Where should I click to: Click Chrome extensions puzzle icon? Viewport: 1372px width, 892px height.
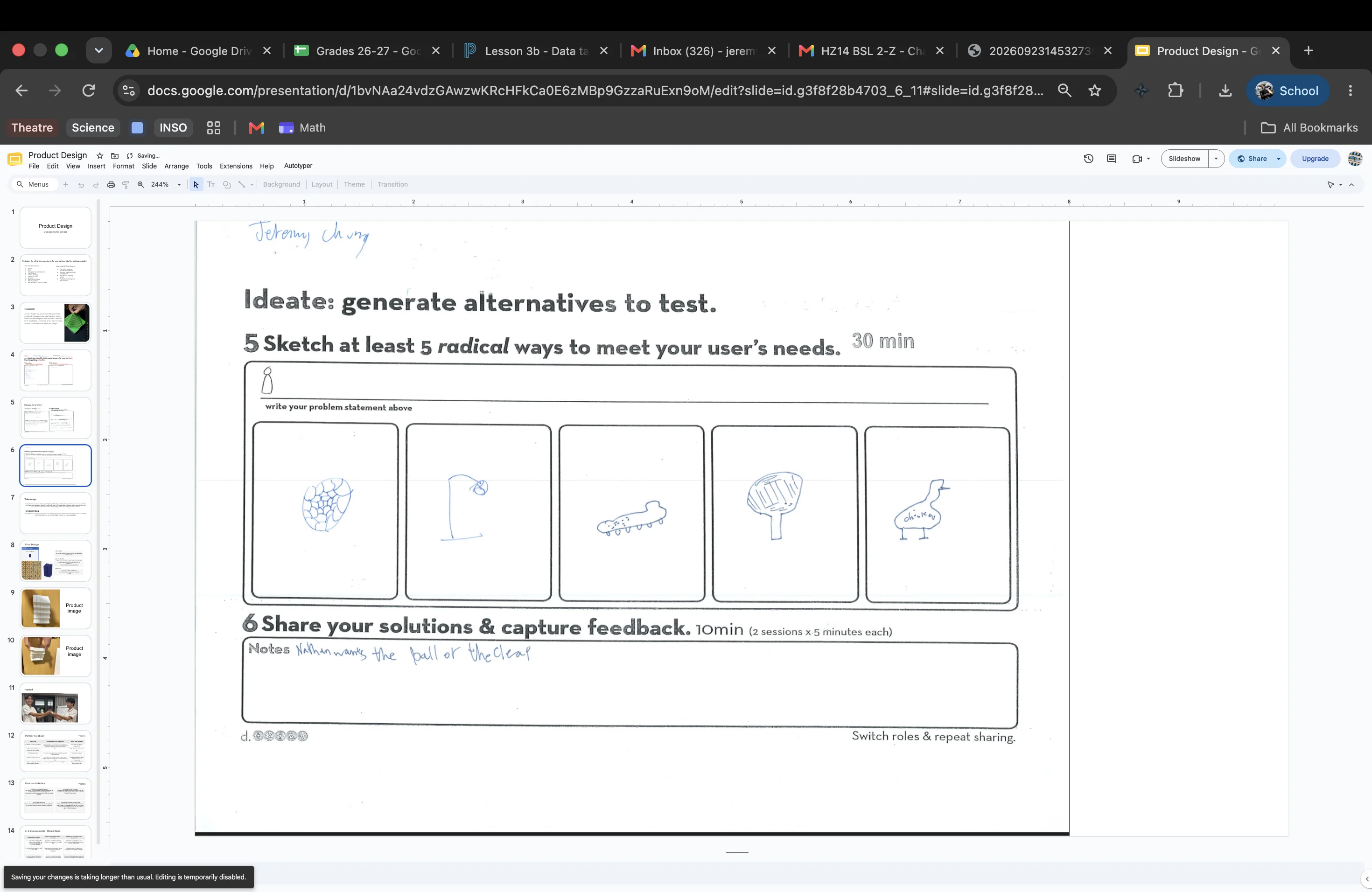coord(1175,91)
